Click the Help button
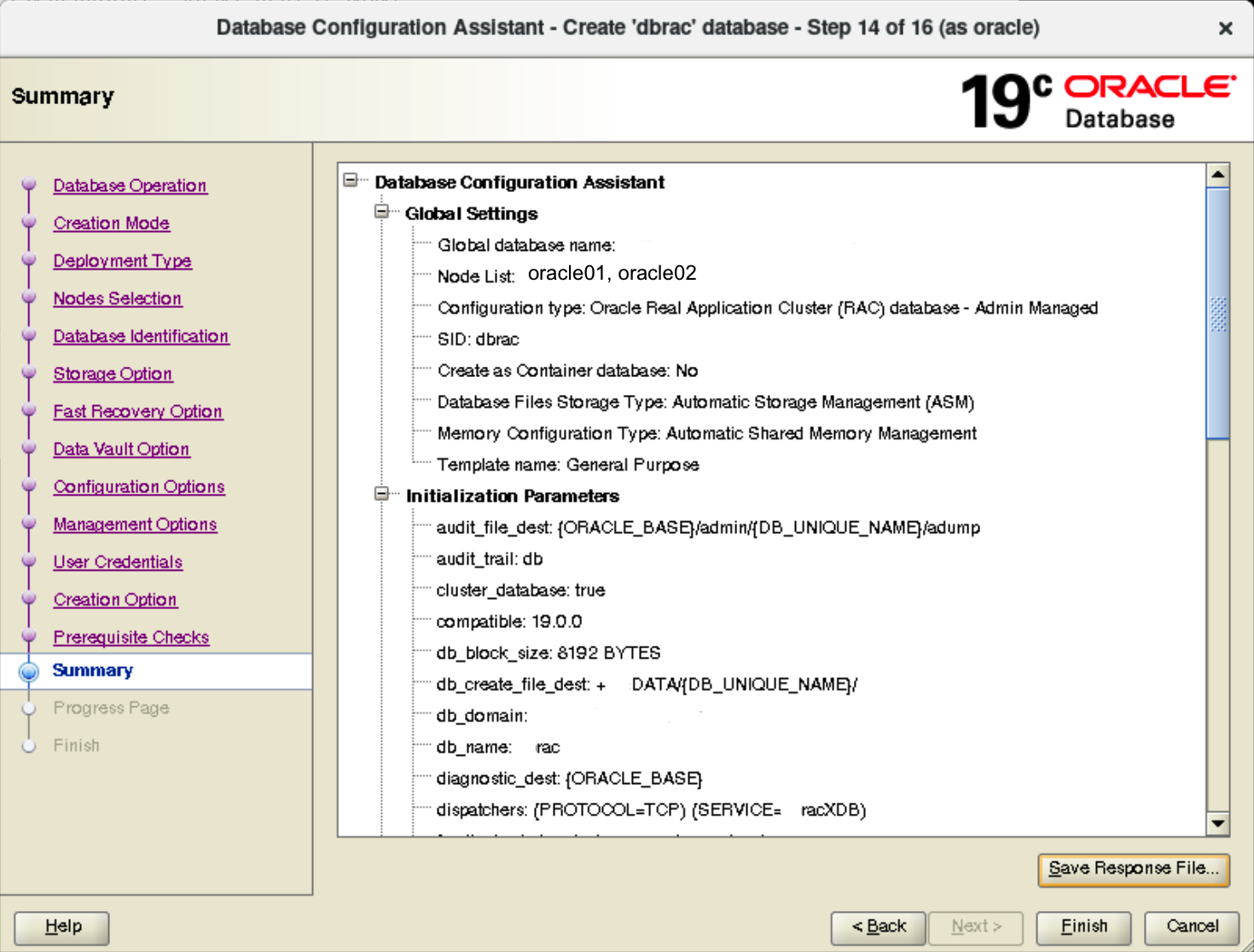Viewport: 1254px width, 952px height. [62, 927]
